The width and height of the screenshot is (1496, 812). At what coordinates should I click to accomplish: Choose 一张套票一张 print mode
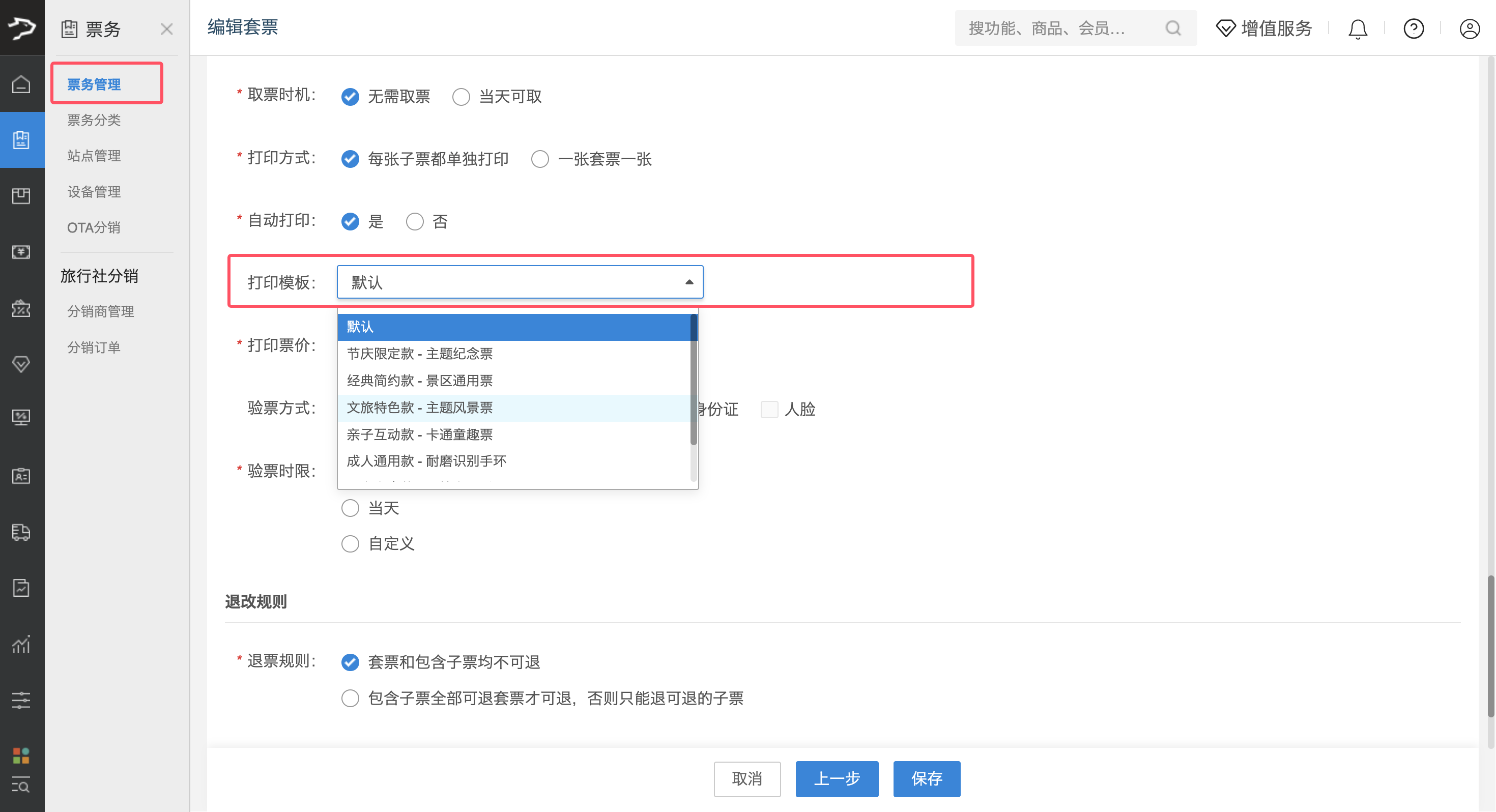(x=540, y=159)
